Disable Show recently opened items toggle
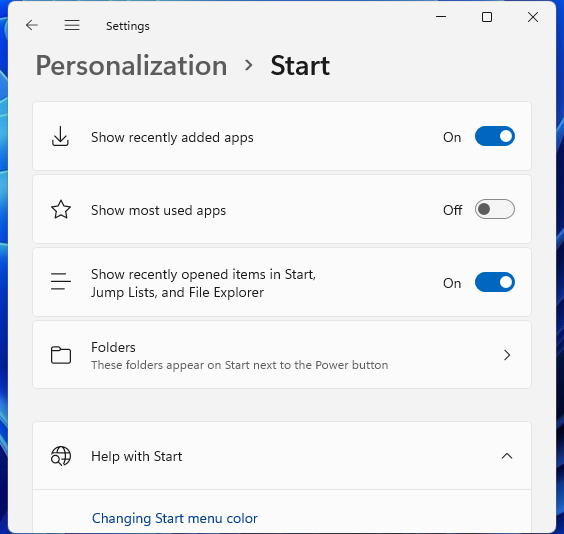Image resolution: width=564 pixels, height=534 pixels. (x=495, y=282)
